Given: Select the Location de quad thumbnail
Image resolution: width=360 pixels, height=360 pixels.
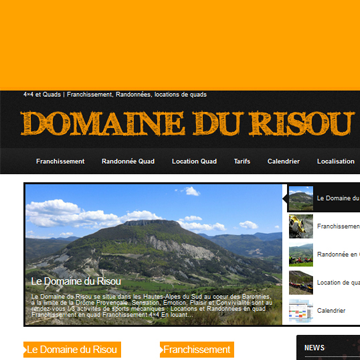Looking at the screenshot, I should coord(301,282).
